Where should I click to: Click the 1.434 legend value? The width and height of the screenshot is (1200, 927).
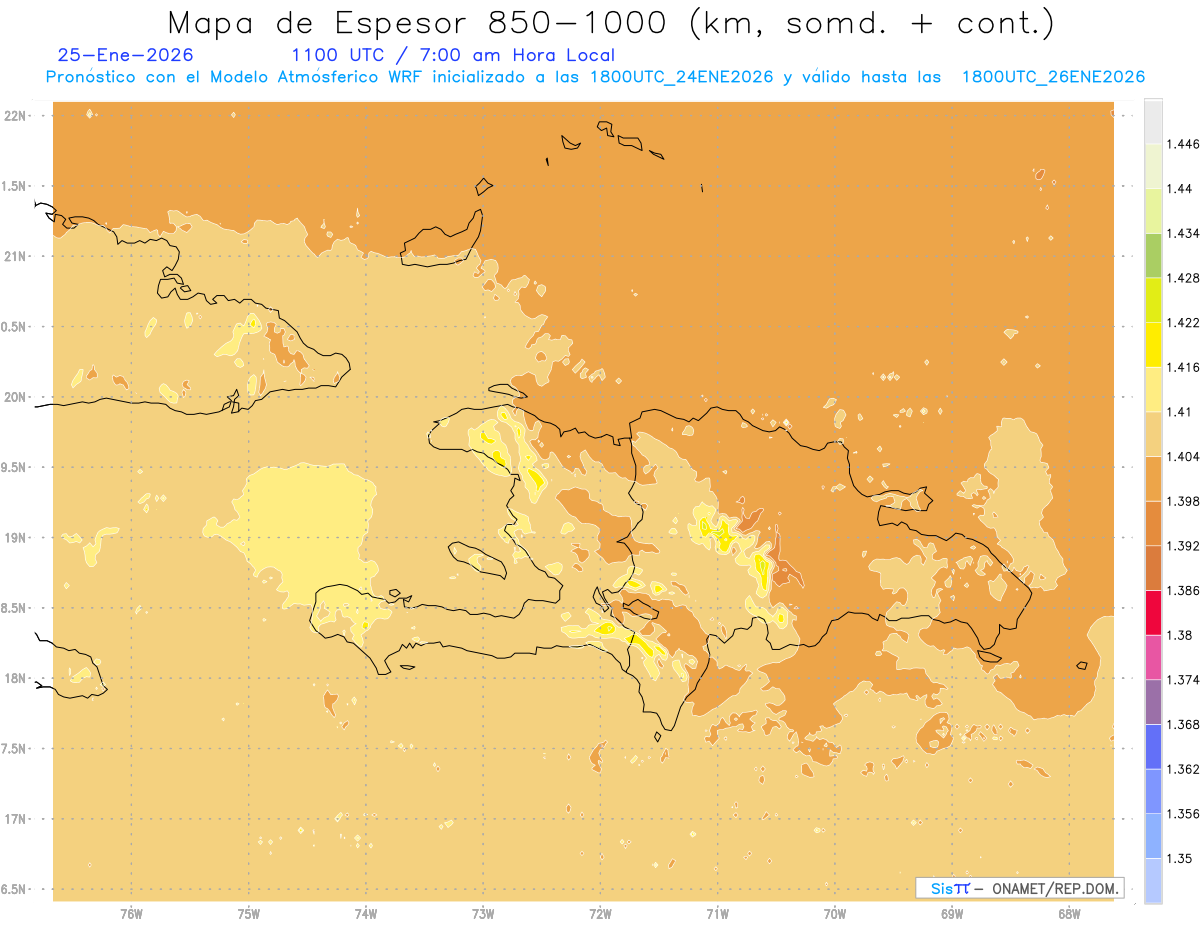click(x=1183, y=234)
